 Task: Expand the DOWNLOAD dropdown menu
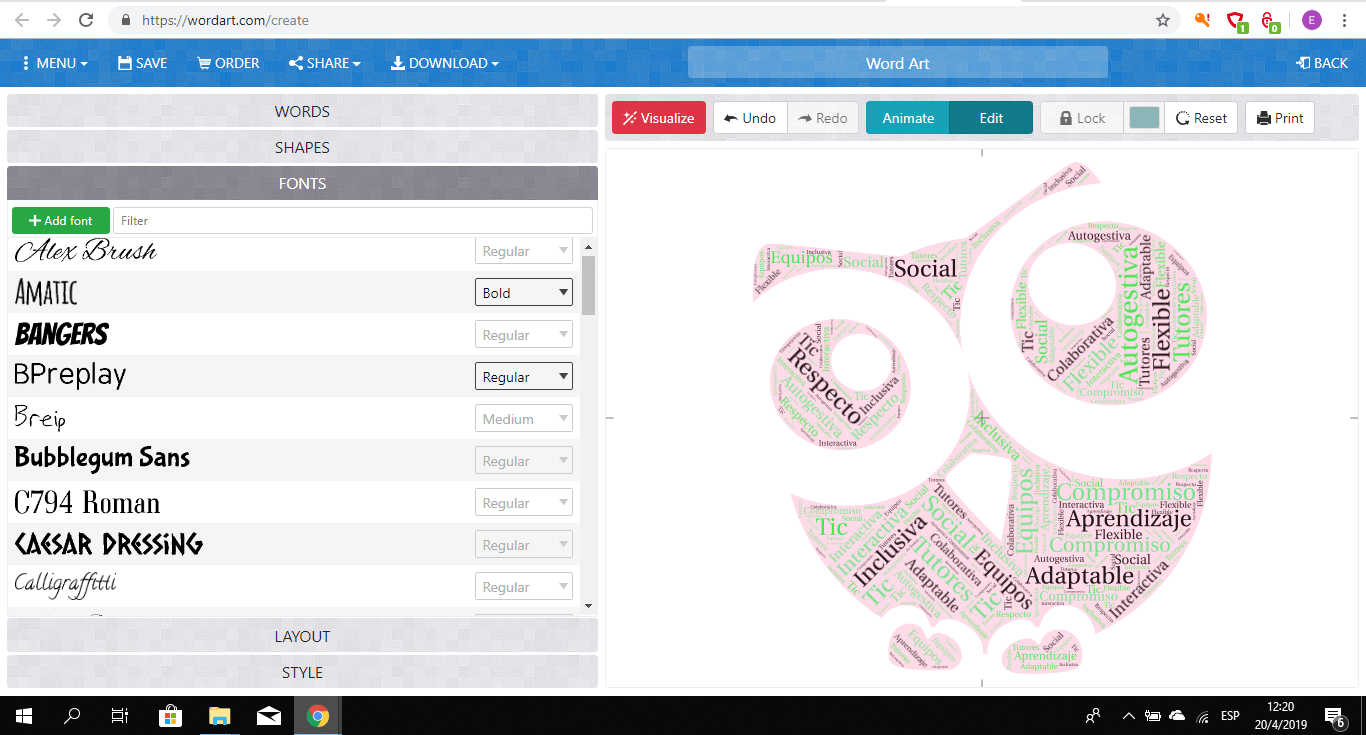tap(444, 63)
